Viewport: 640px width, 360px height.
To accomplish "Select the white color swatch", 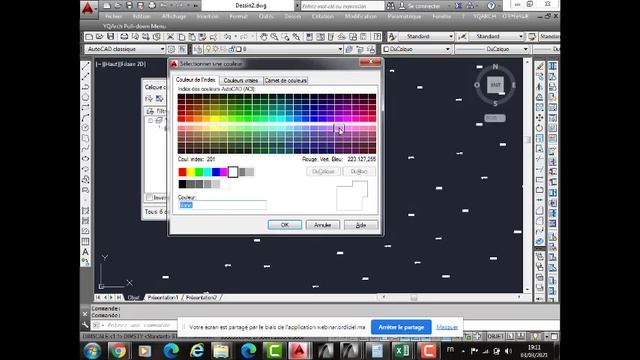I will (x=233, y=172).
